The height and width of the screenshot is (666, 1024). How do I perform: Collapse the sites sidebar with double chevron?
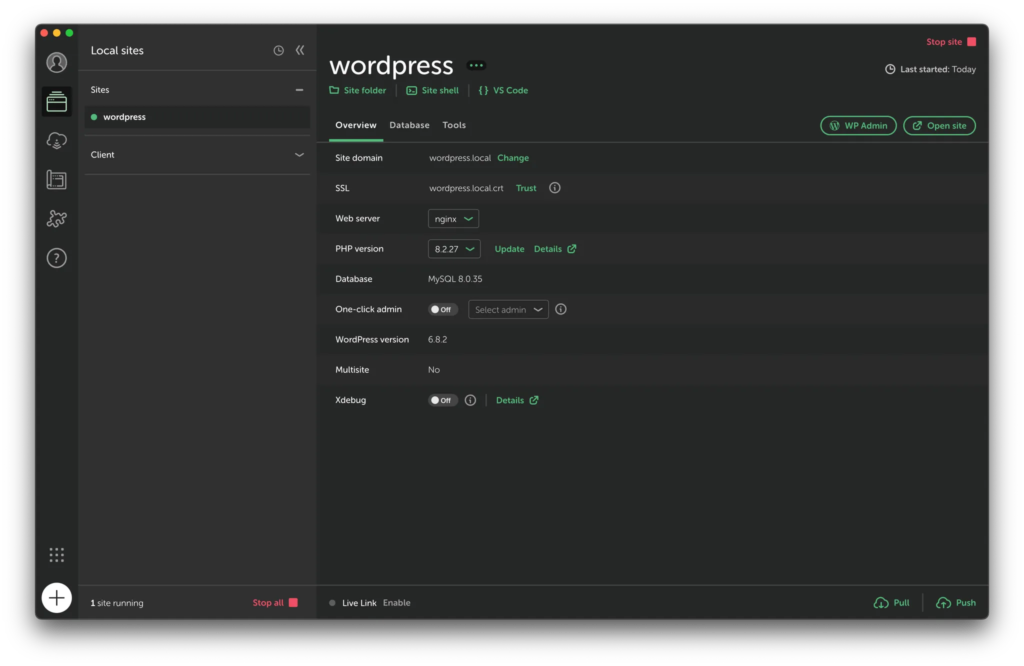[300, 50]
